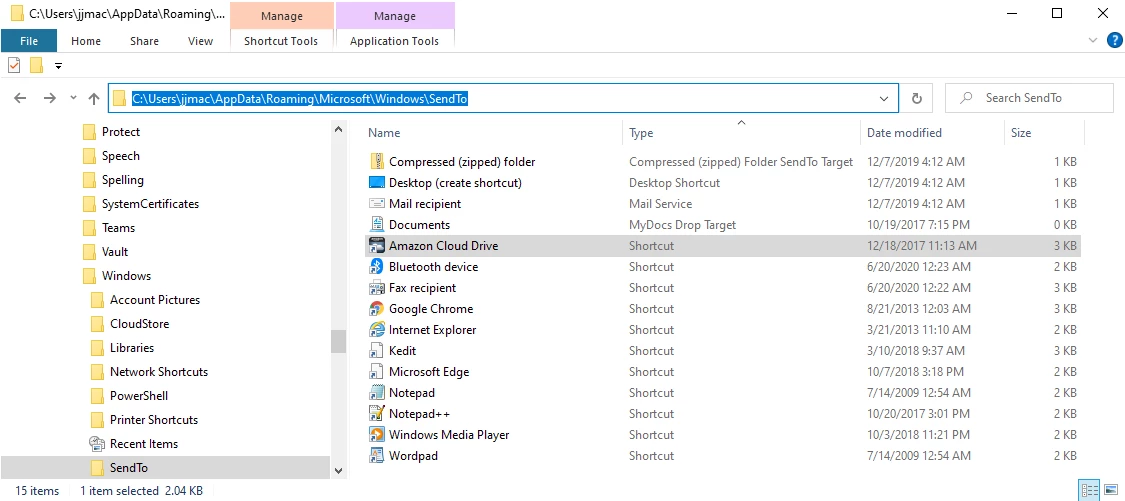Click the address bar path text

[x=300, y=99]
